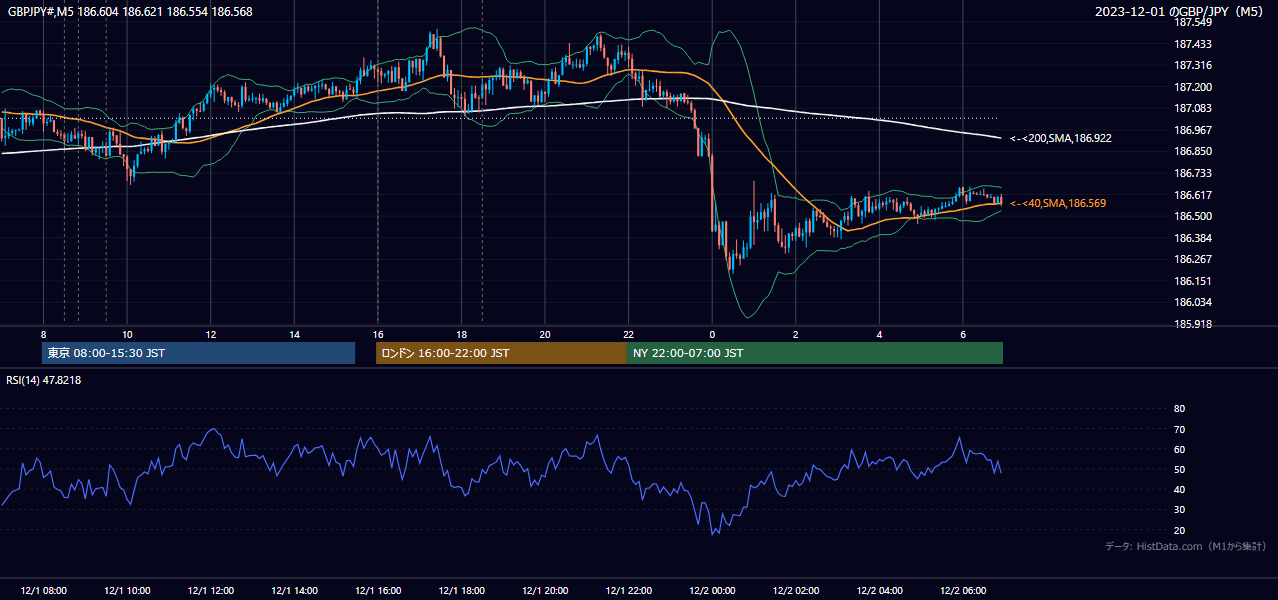
Task: Click hour label 16 under the price chart
Action: coord(378,334)
